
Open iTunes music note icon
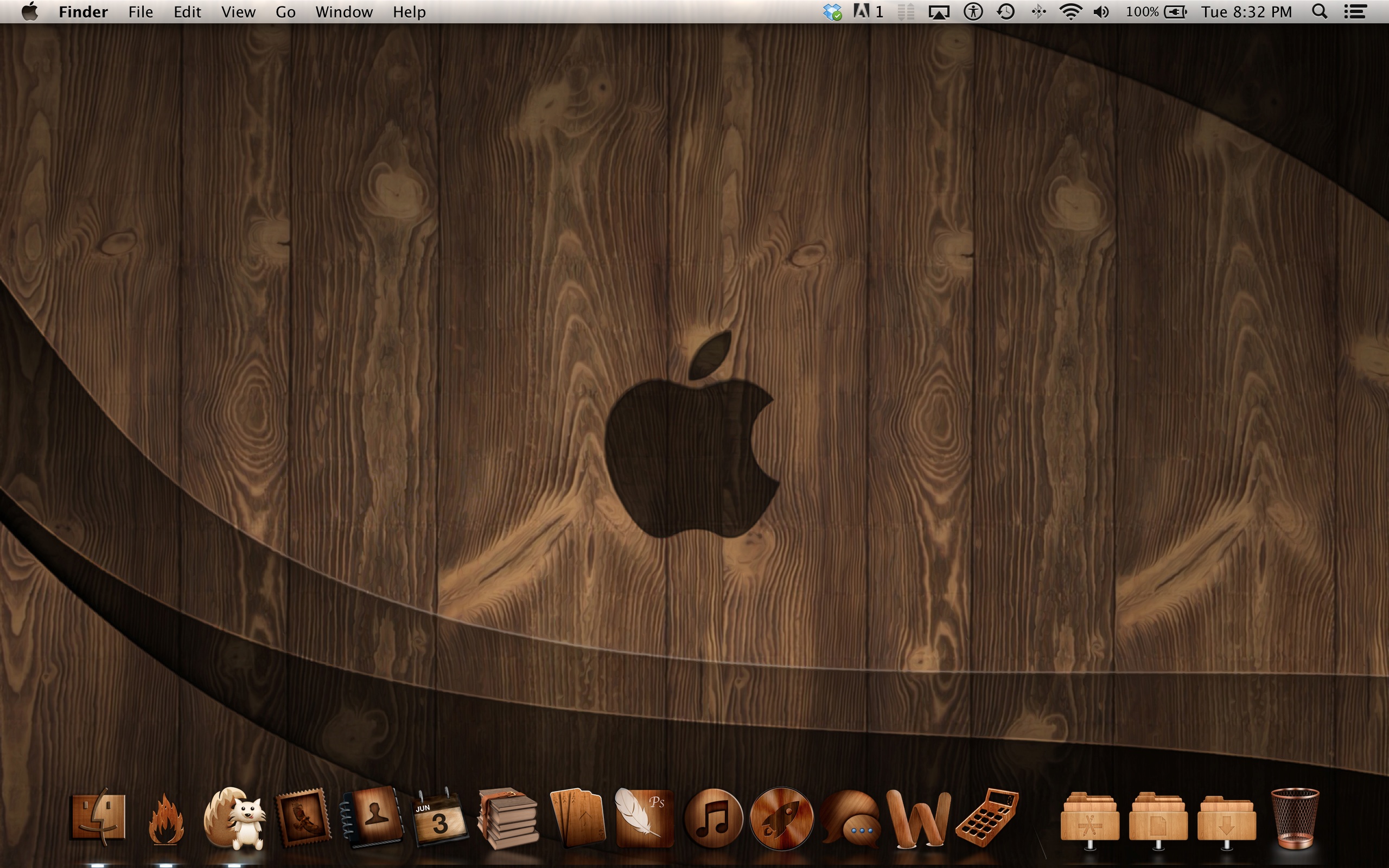coord(713,818)
